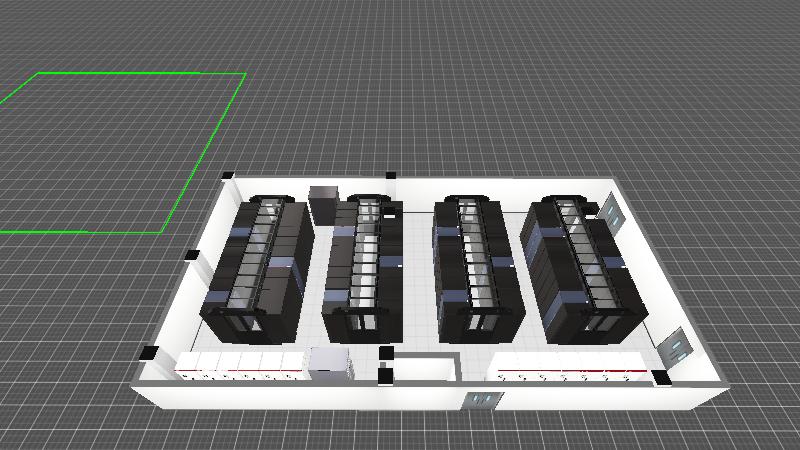
Task: Click the gray cabinet at the room's back wall
Action: [x=325, y=204]
